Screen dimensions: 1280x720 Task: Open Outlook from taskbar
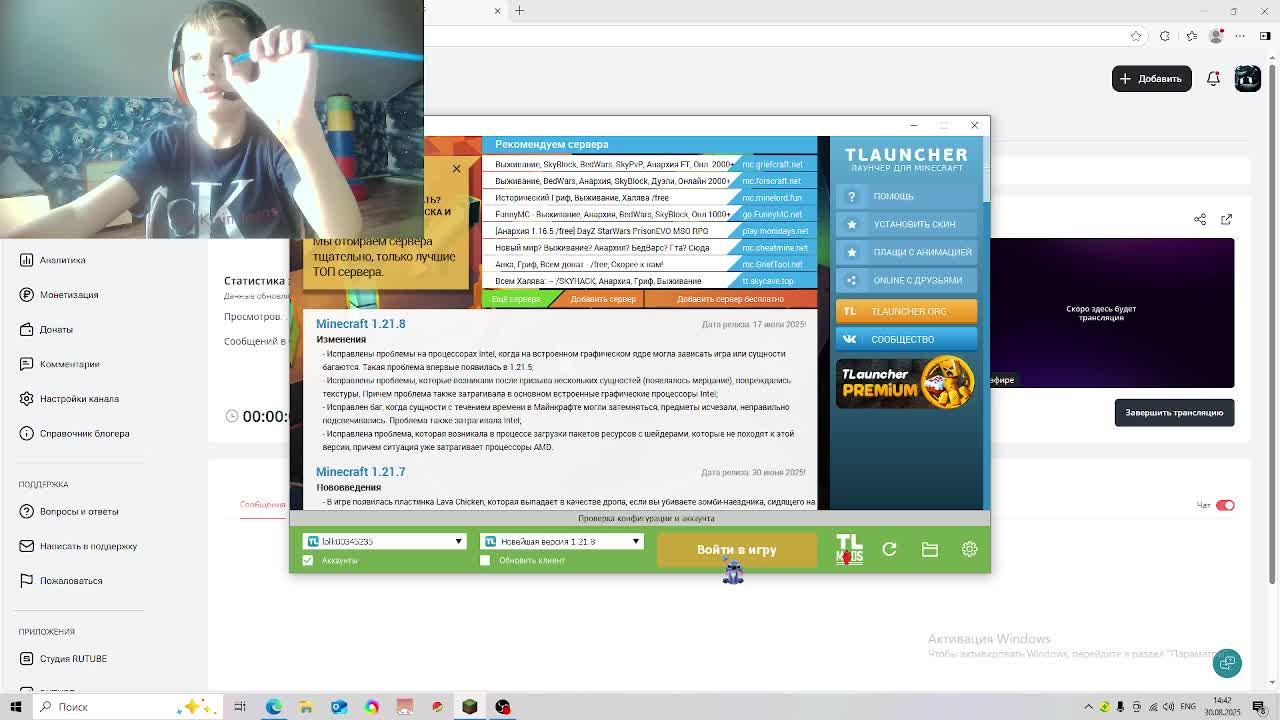click(x=339, y=707)
